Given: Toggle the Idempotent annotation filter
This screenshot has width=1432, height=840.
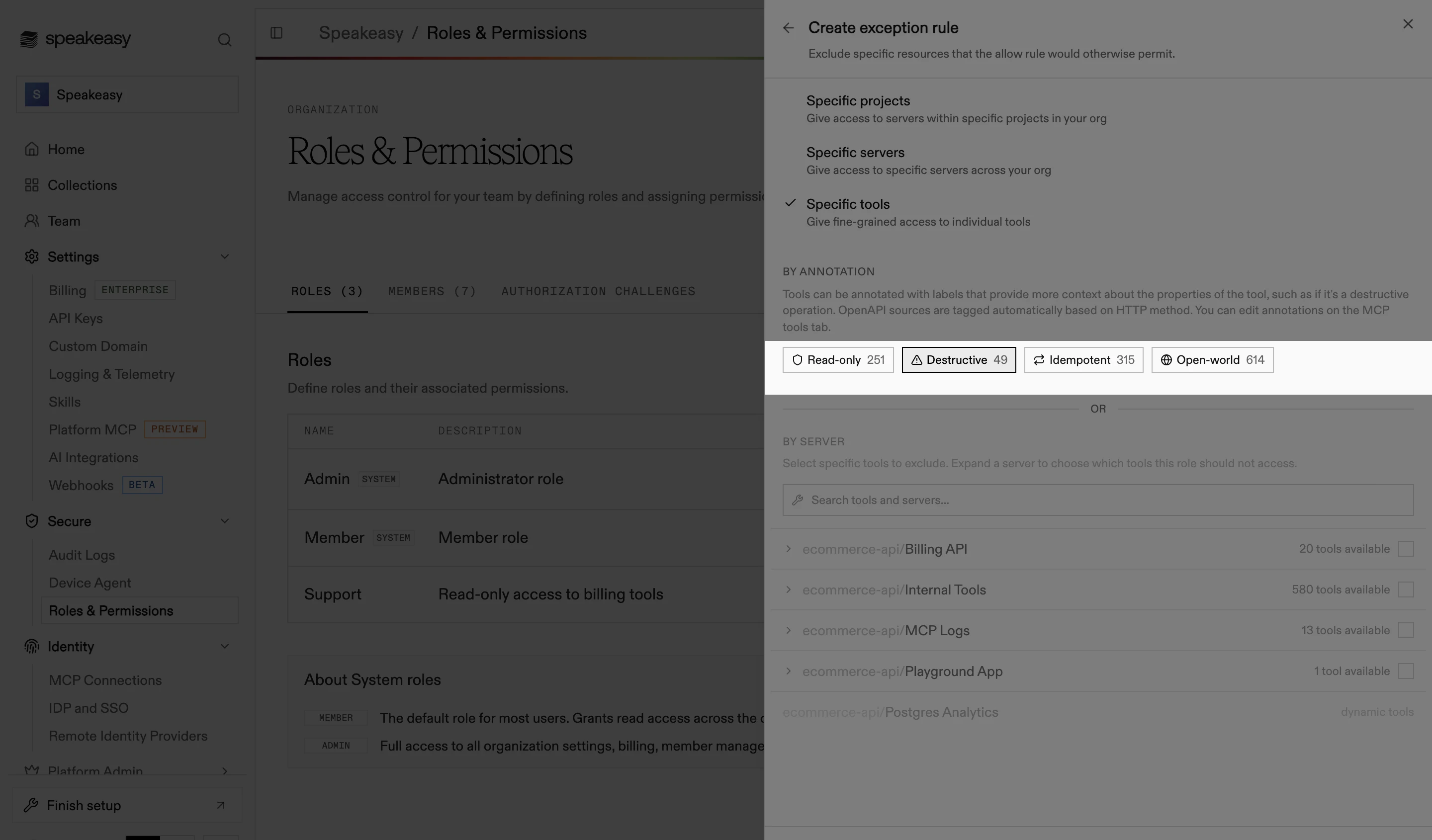Looking at the screenshot, I should 1083,359.
